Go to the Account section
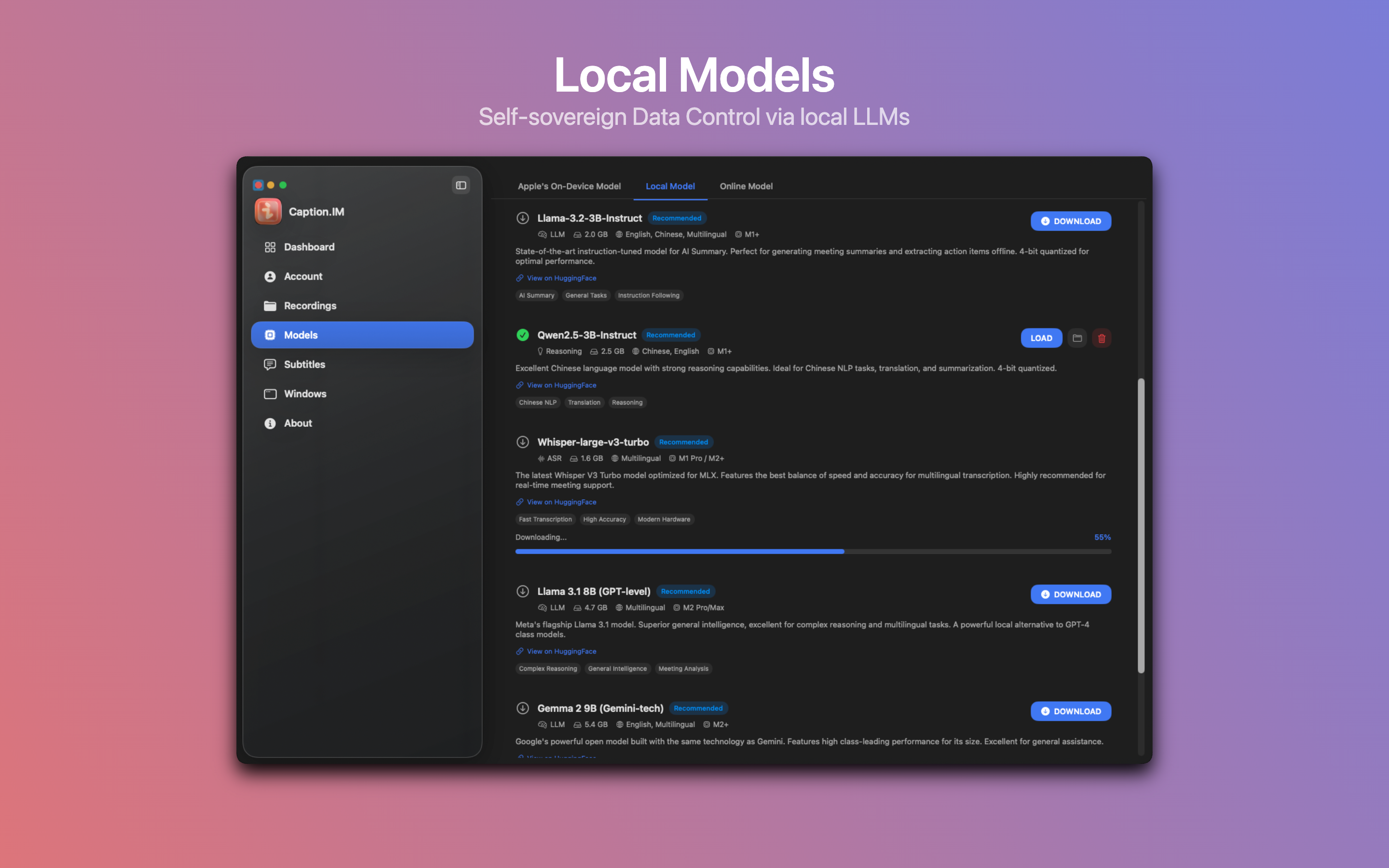 (303, 276)
